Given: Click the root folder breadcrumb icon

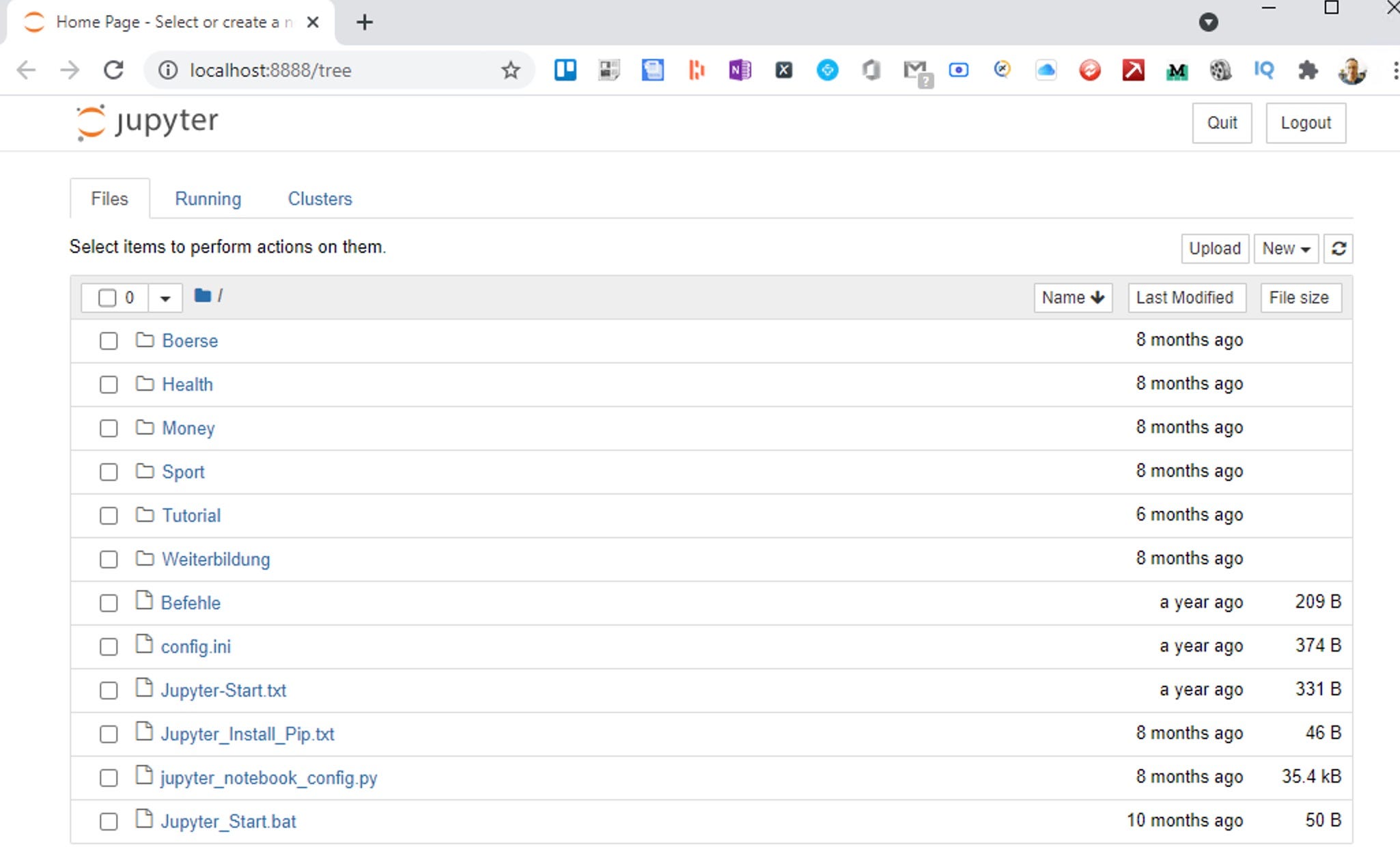Looking at the screenshot, I should point(202,296).
